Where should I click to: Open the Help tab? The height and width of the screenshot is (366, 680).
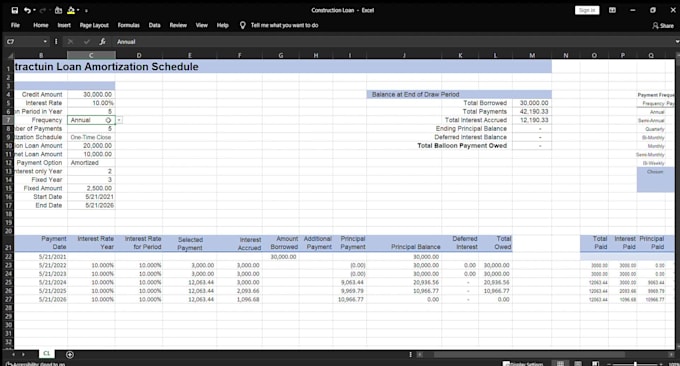pos(222,25)
